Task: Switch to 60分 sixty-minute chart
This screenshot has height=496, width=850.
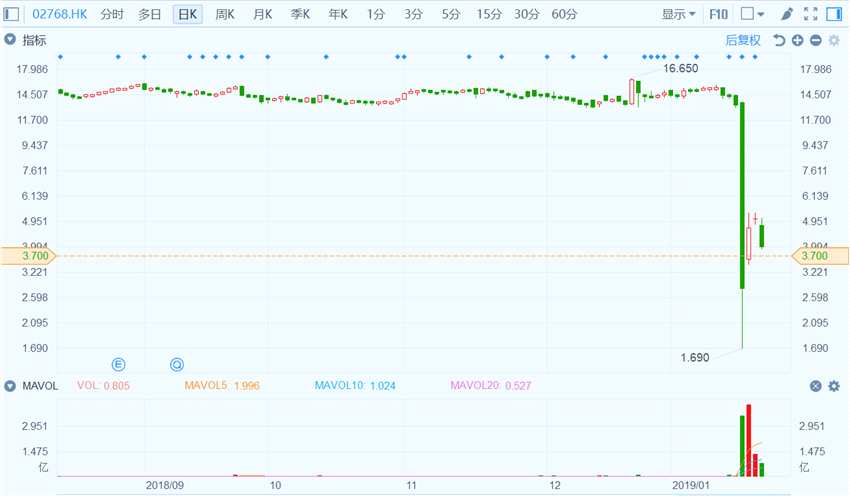Action: pyautogui.click(x=564, y=14)
